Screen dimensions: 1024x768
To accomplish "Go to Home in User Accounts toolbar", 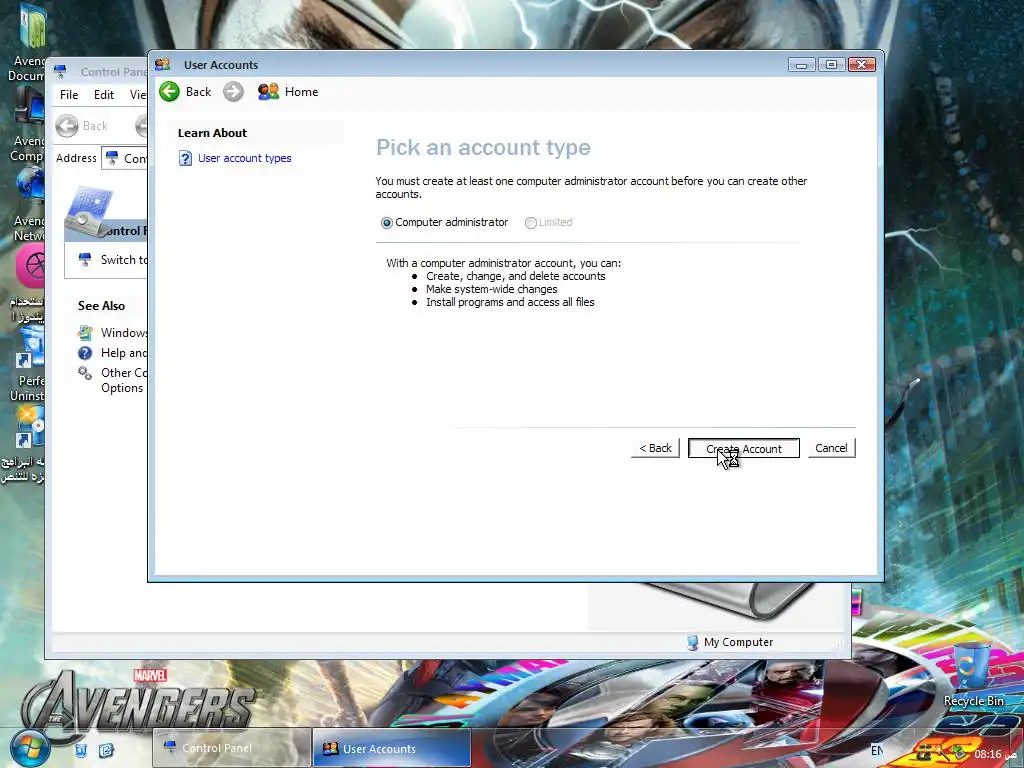I will 288,91.
